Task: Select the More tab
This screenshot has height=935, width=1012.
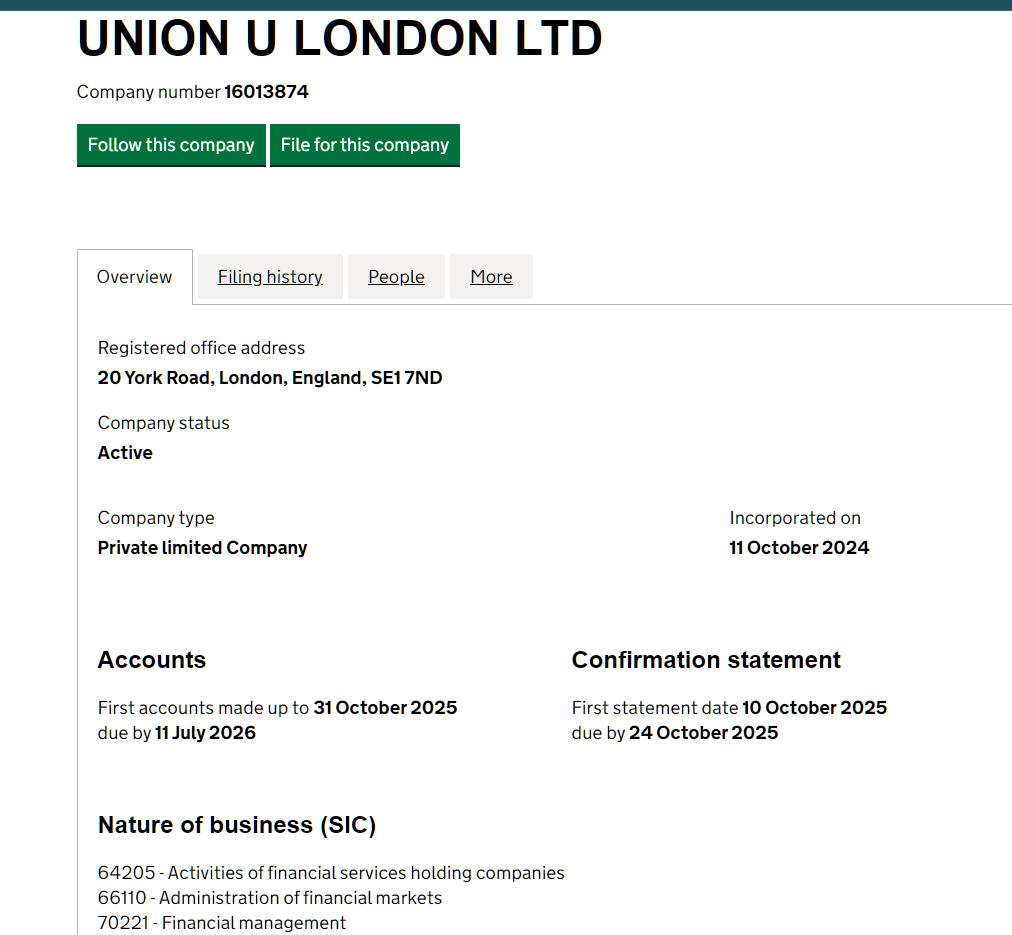Action: (x=491, y=276)
